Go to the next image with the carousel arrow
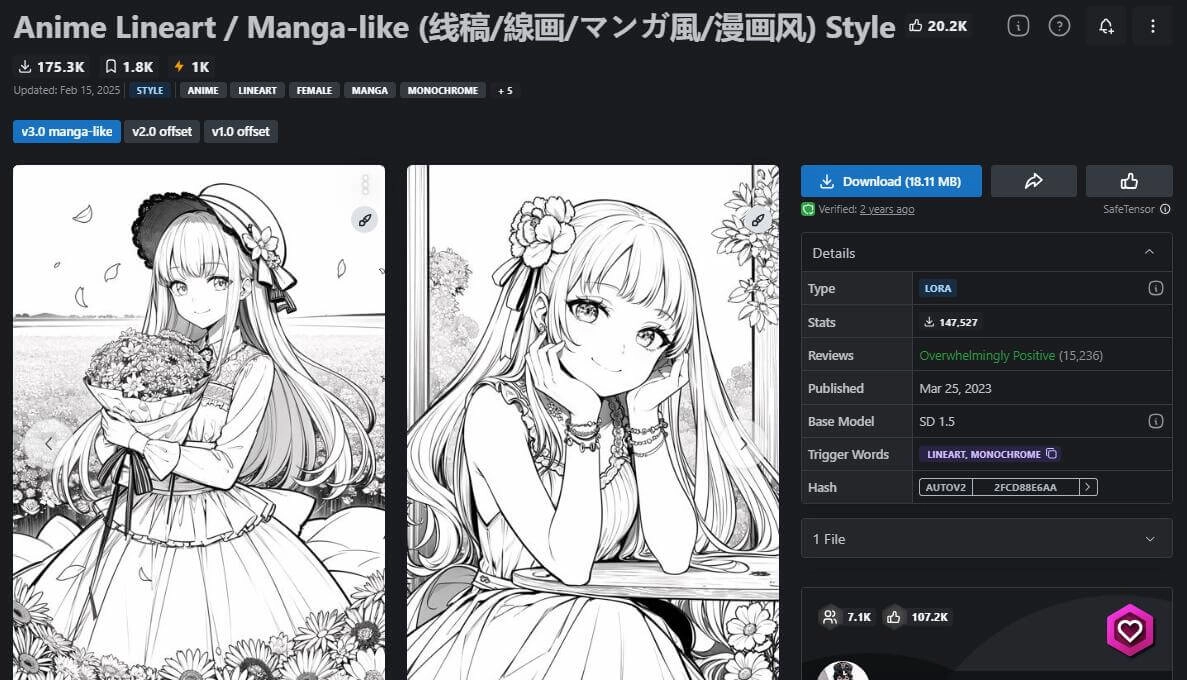1187x680 pixels. click(743, 441)
